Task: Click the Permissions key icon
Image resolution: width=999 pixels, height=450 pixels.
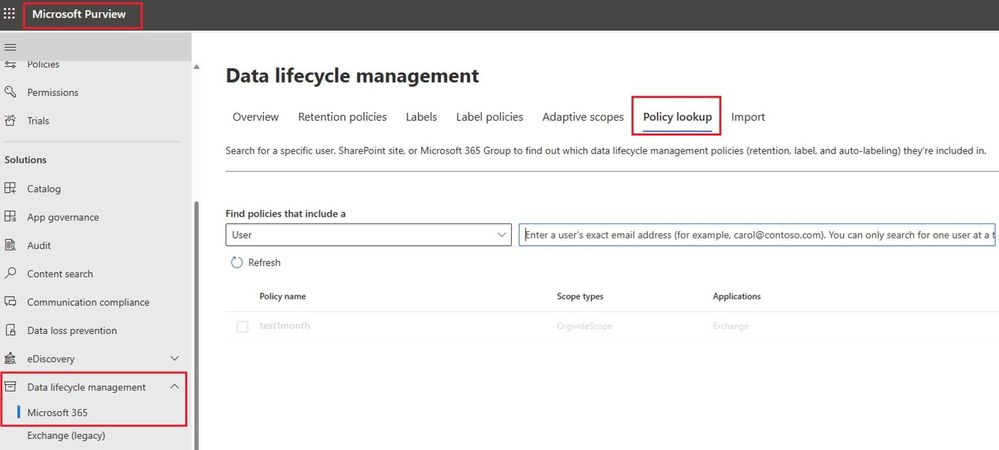Action: (x=11, y=92)
